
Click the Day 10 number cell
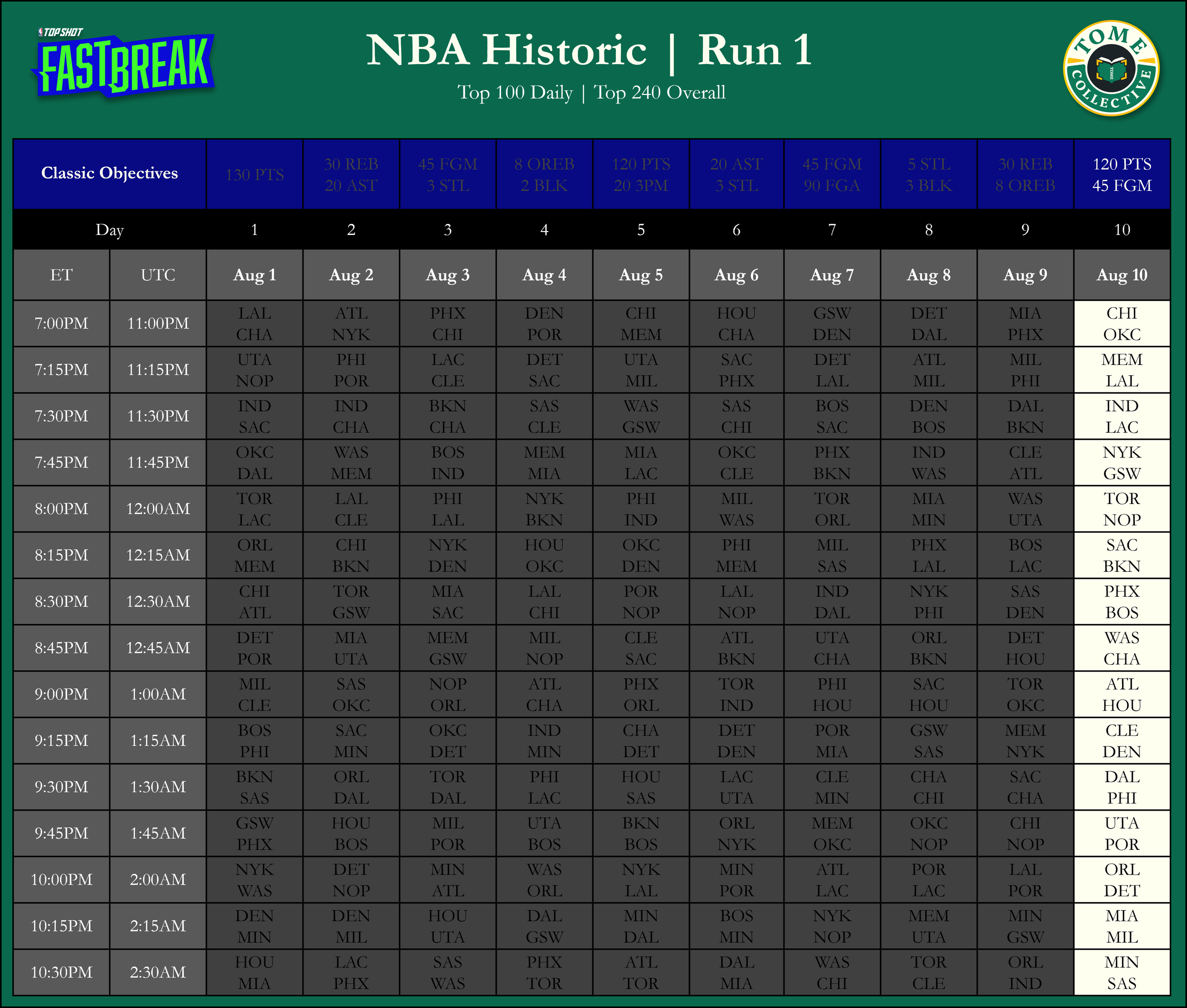coord(1121,230)
